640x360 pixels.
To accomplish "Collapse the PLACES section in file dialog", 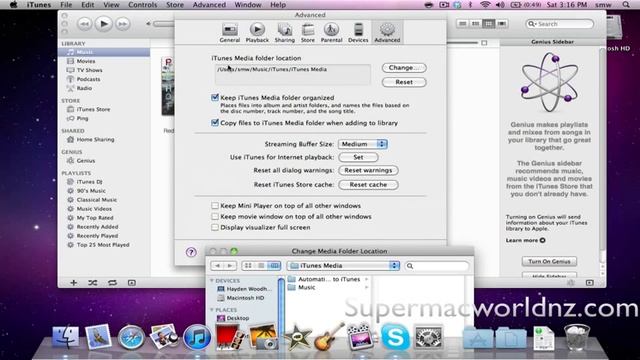I will [212, 310].
